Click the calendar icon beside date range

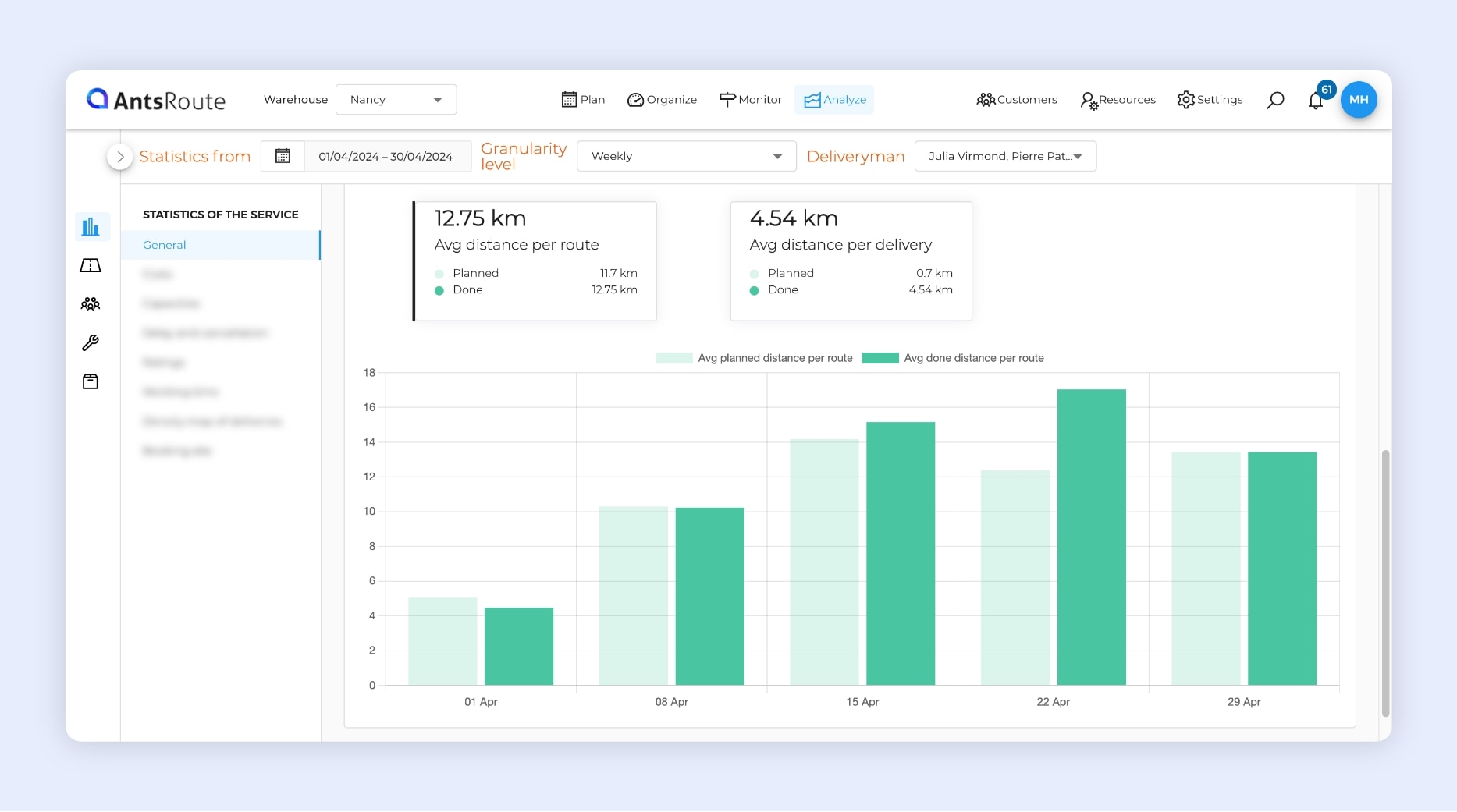pyautogui.click(x=283, y=156)
